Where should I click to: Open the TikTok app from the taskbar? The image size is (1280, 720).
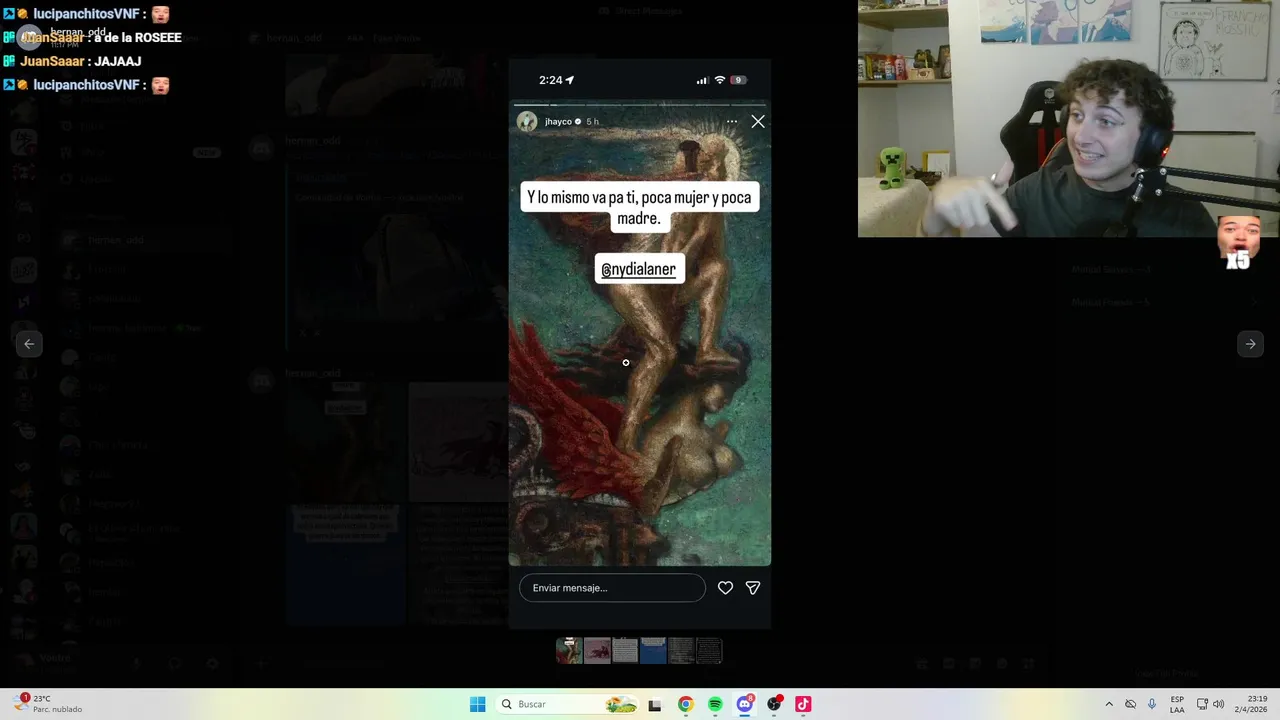click(803, 704)
